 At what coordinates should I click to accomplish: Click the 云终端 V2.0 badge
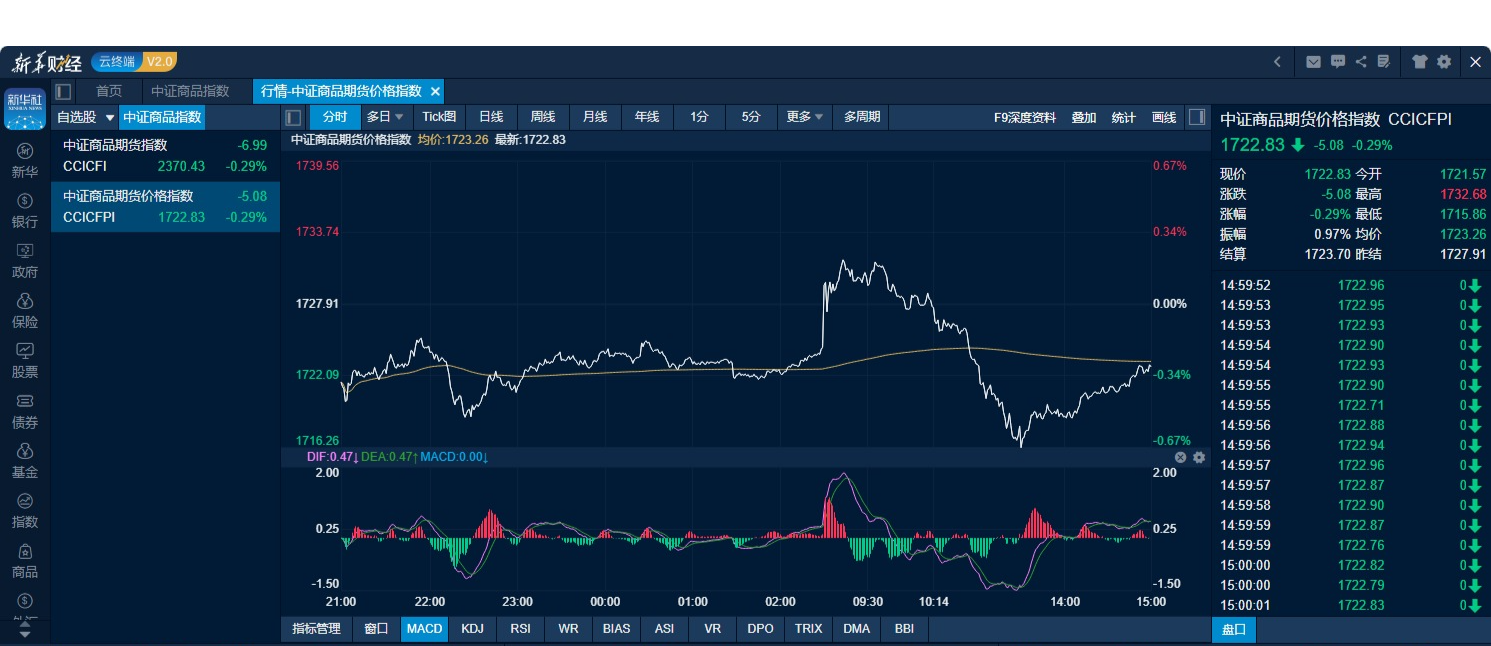(134, 62)
